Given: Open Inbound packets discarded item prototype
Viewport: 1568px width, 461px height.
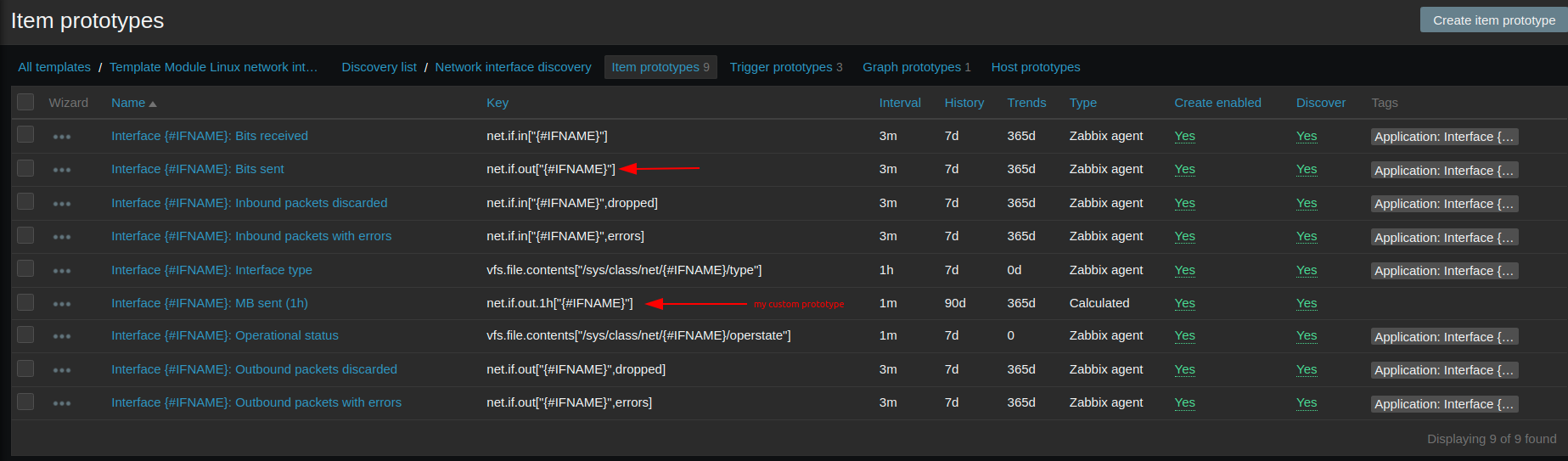Looking at the screenshot, I should 250,203.
